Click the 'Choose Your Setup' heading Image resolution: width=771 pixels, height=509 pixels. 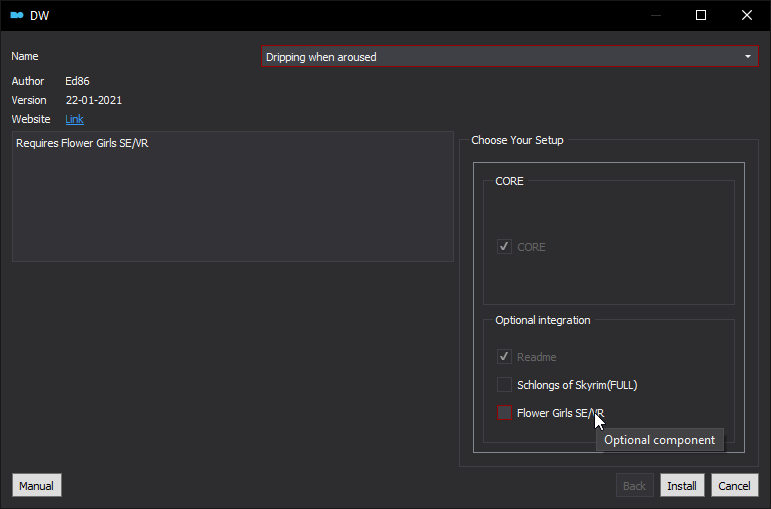pyautogui.click(x=517, y=140)
